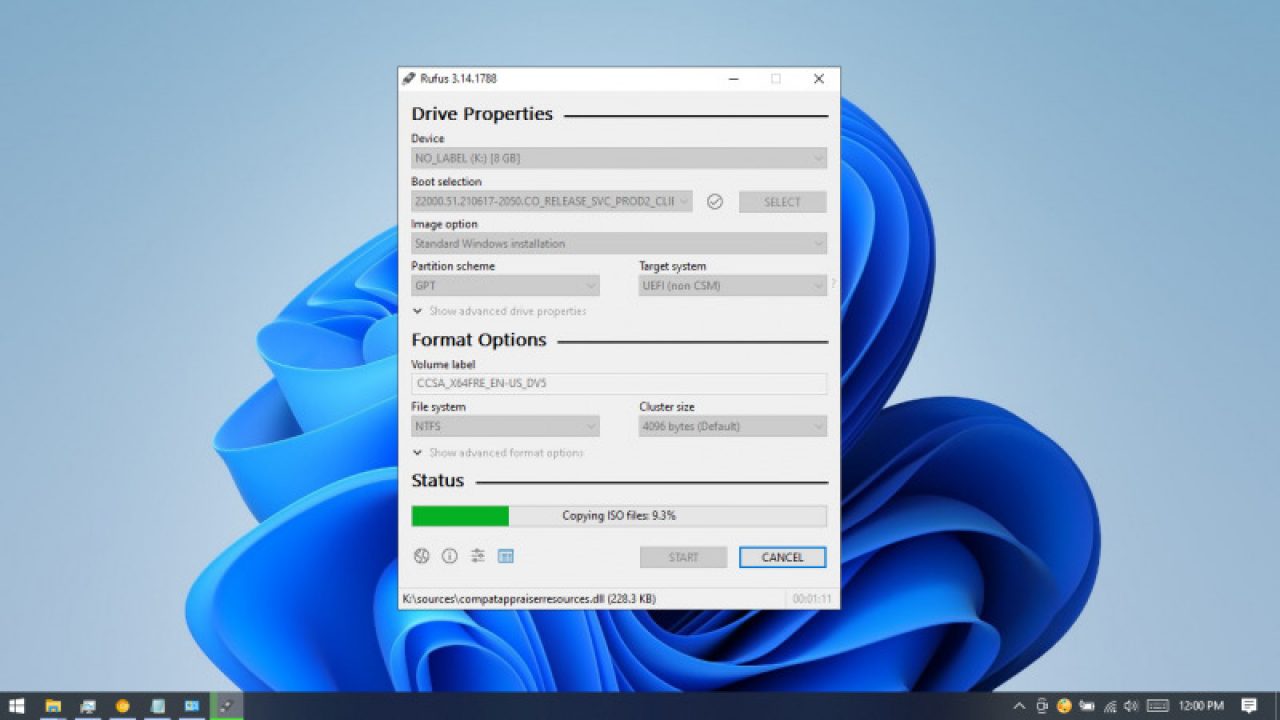The height and width of the screenshot is (720, 1280).
Task: Click the About Rufus info icon
Action: tap(448, 557)
